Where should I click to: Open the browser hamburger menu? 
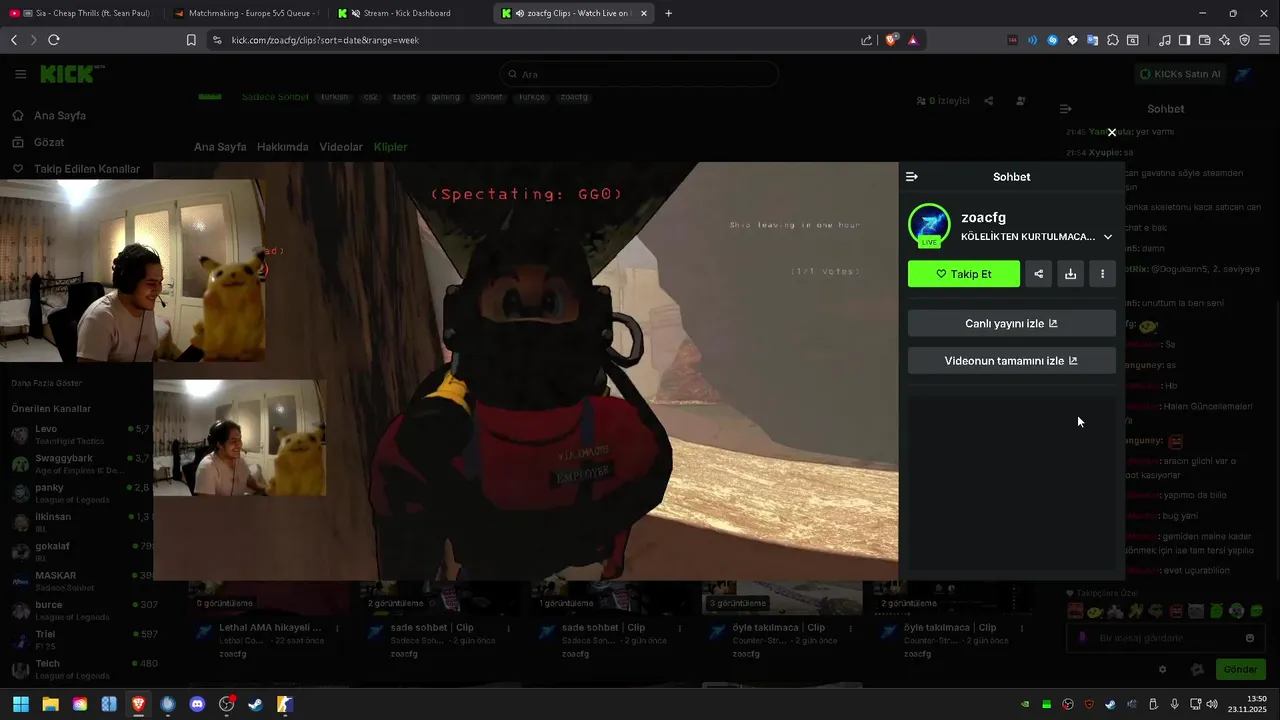pos(1265,40)
